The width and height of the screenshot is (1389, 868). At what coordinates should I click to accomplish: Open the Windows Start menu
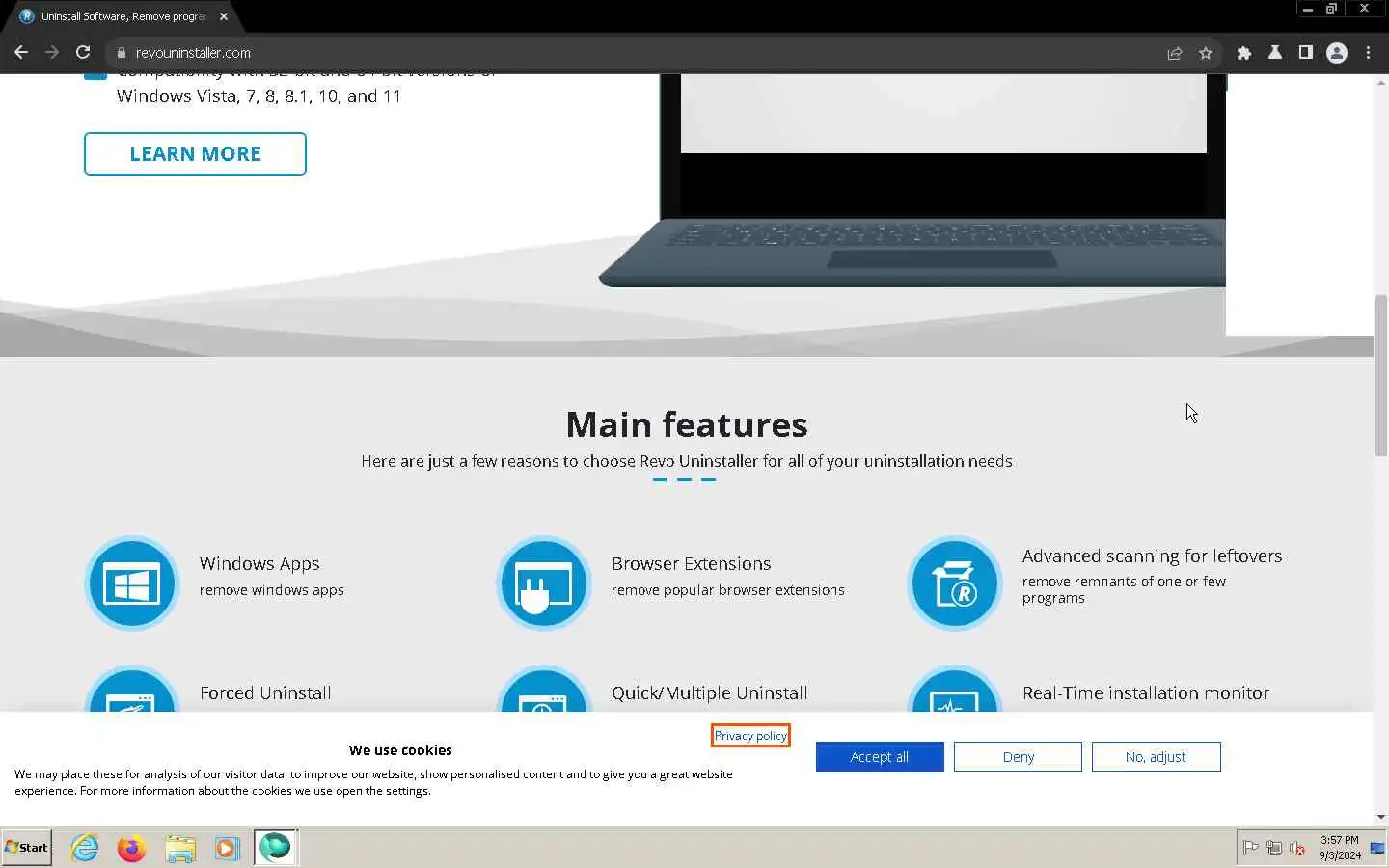27,848
